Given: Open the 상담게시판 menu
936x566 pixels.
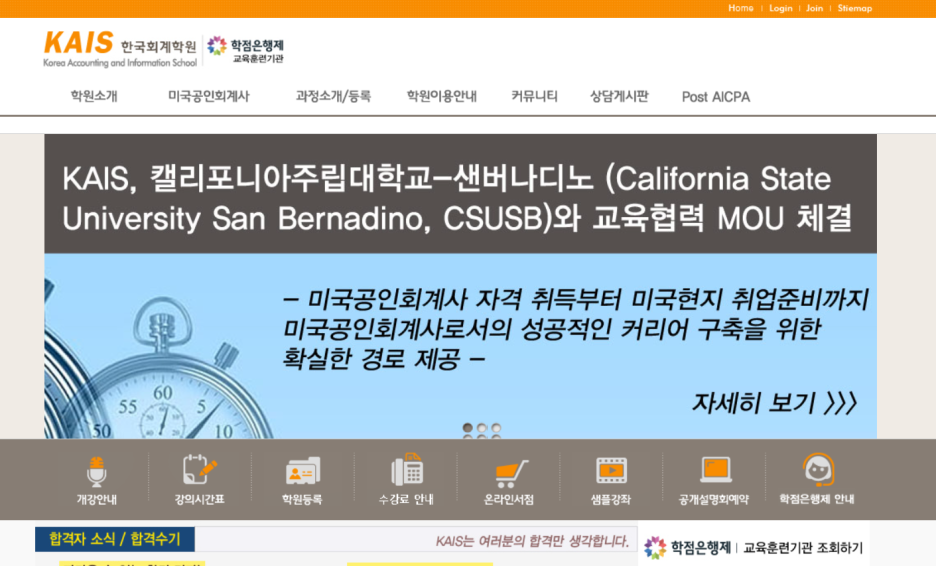Looking at the screenshot, I should [x=619, y=96].
